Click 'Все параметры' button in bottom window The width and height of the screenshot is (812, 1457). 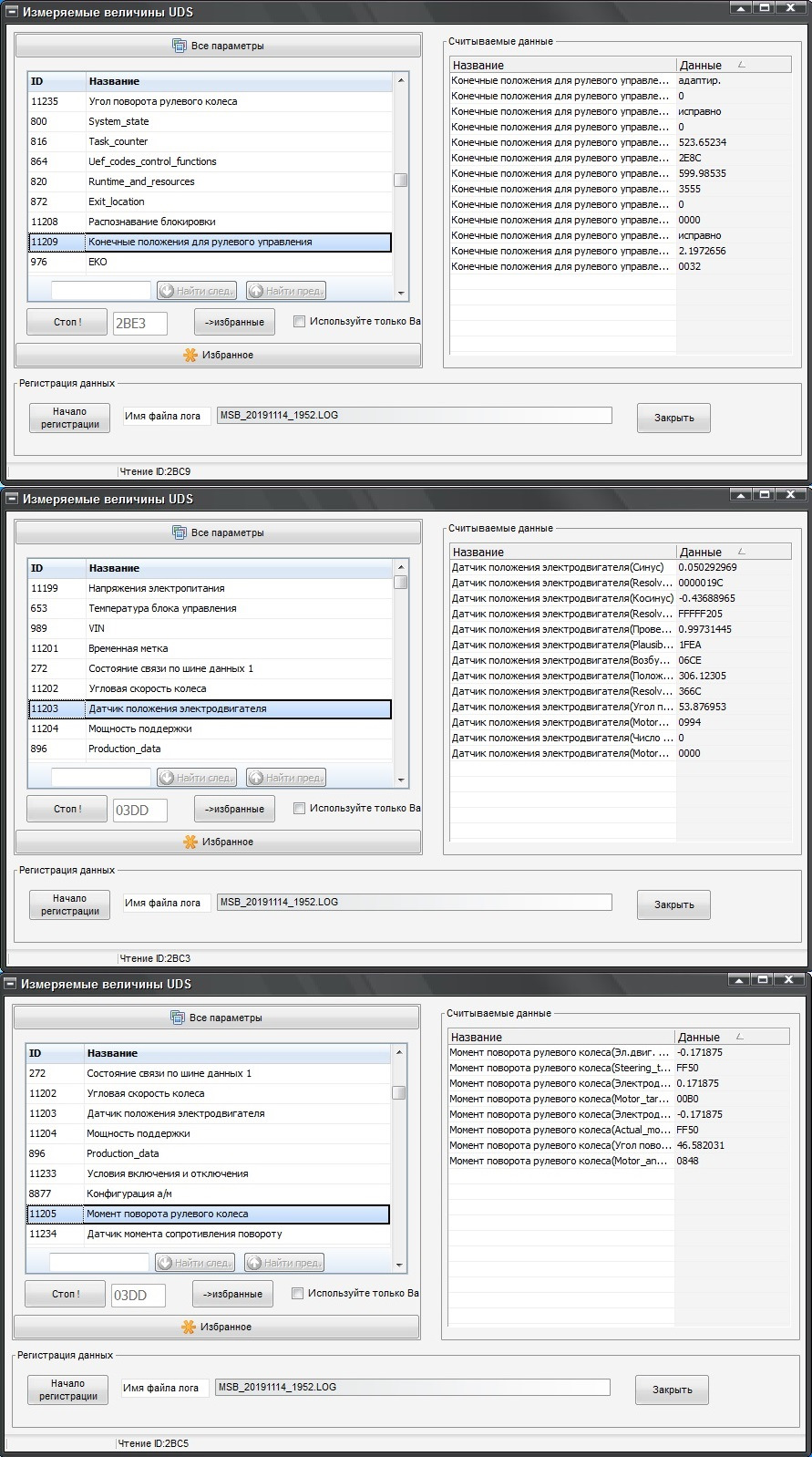[217, 1018]
